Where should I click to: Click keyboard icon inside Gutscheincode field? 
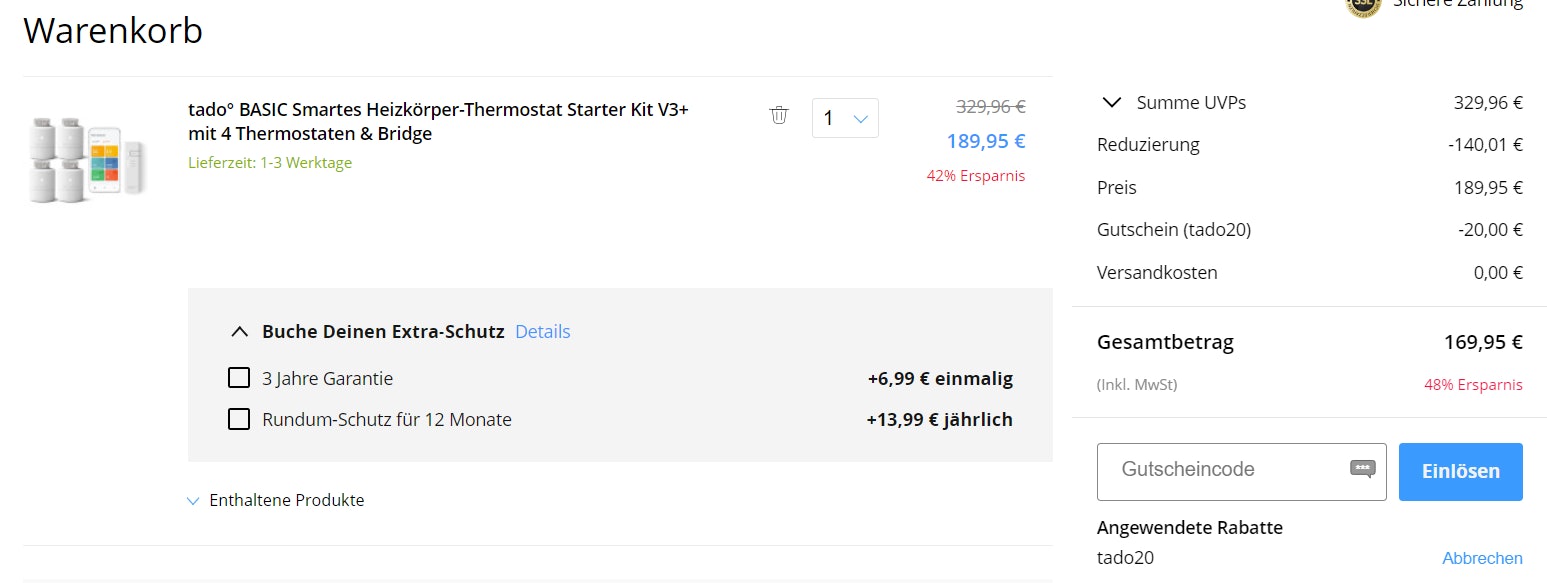tap(1362, 469)
